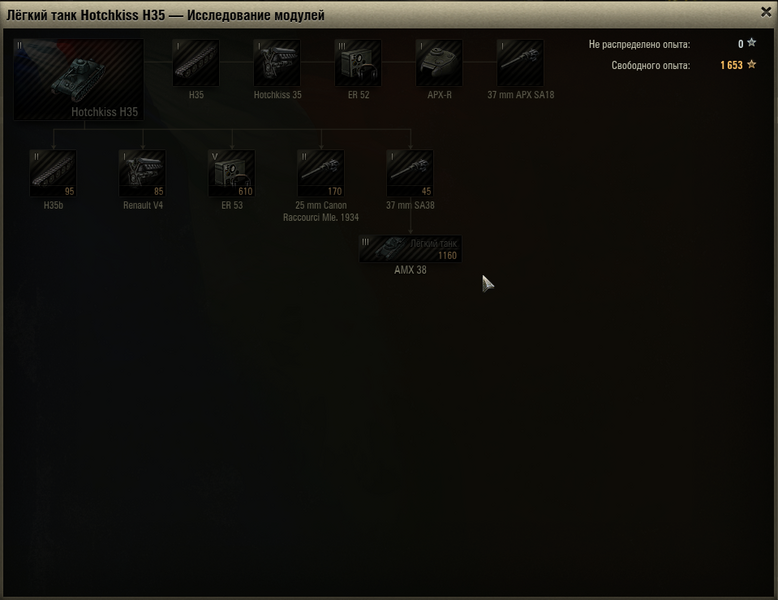Click the 'AMX 38' tank name label
This screenshot has width=778, height=600.
click(410, 270)
